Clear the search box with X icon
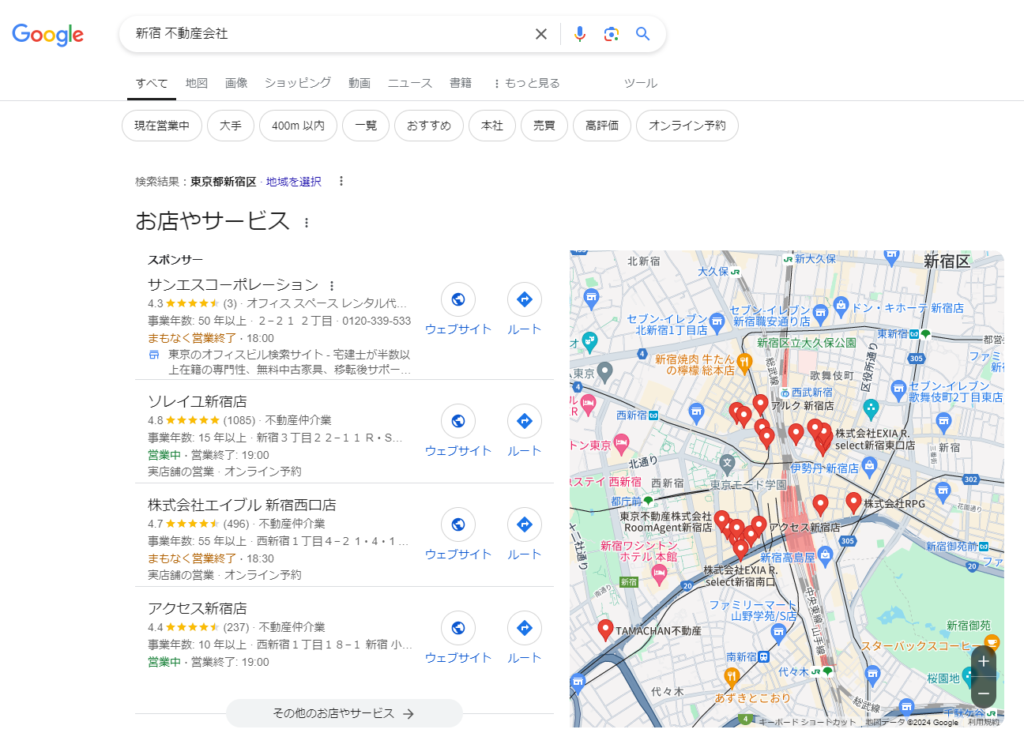 (x=541, y=34)
